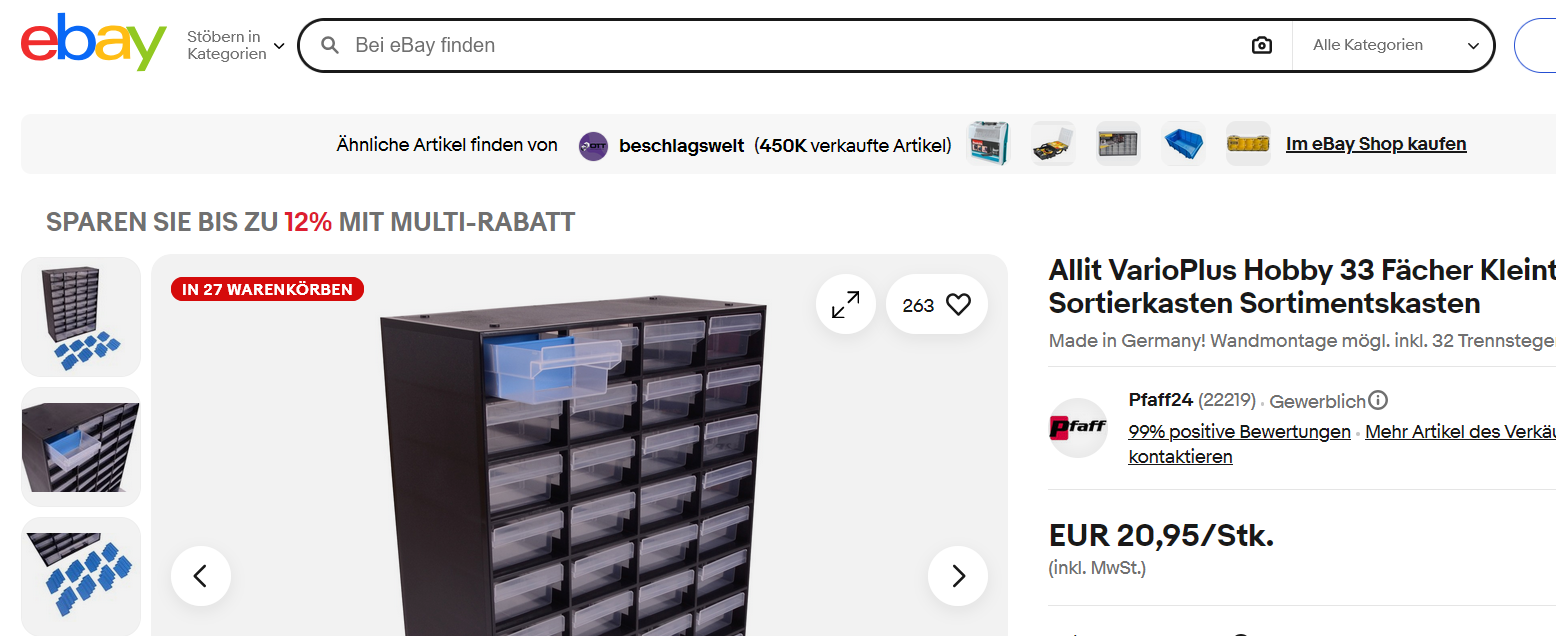Click the Pfaff seller logo

click(x=1078, y=428)
